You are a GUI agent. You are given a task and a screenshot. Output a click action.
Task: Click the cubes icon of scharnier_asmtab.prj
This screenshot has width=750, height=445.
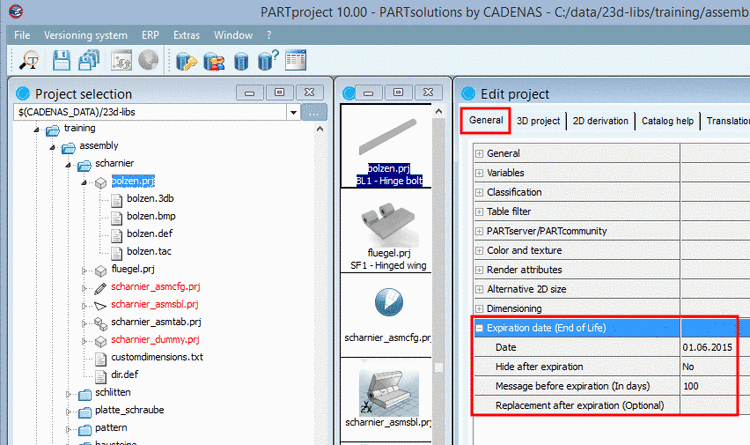pos(100,323)
